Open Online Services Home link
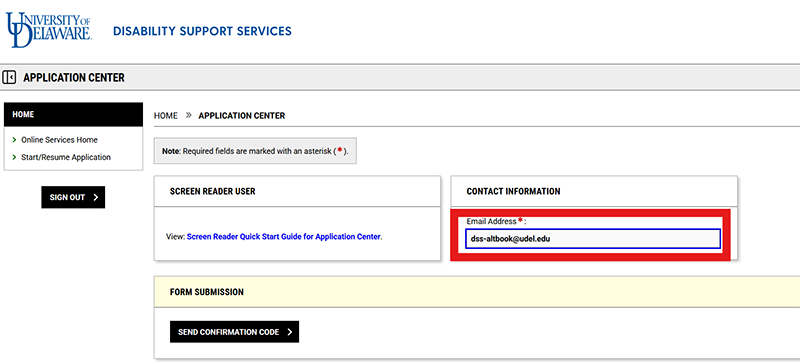This screenshot has height=364, width=800. click(59, 140)
